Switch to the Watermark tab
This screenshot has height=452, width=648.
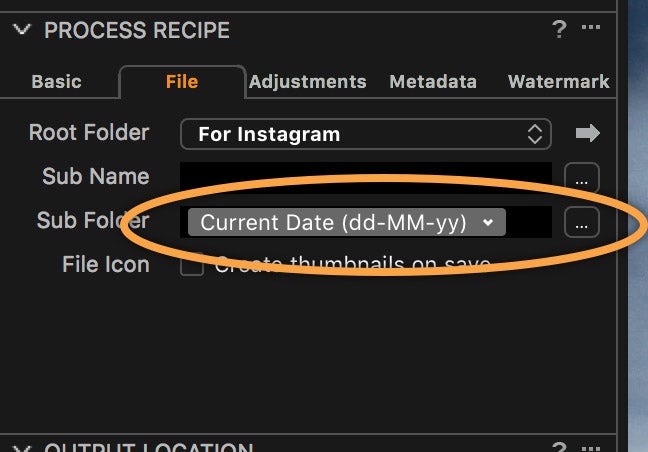pyautogui.click(x=559, y=81)
